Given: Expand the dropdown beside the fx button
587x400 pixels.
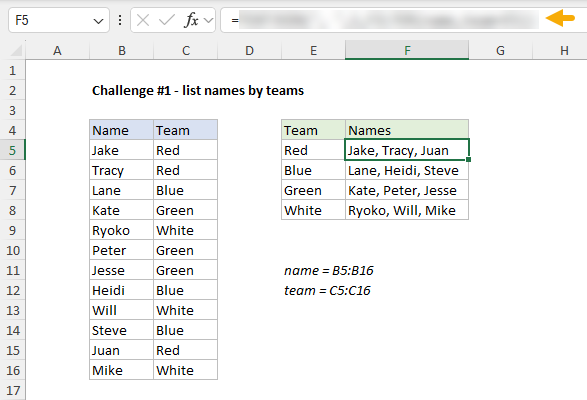Looking at the screenshot, I should point(209,20).
